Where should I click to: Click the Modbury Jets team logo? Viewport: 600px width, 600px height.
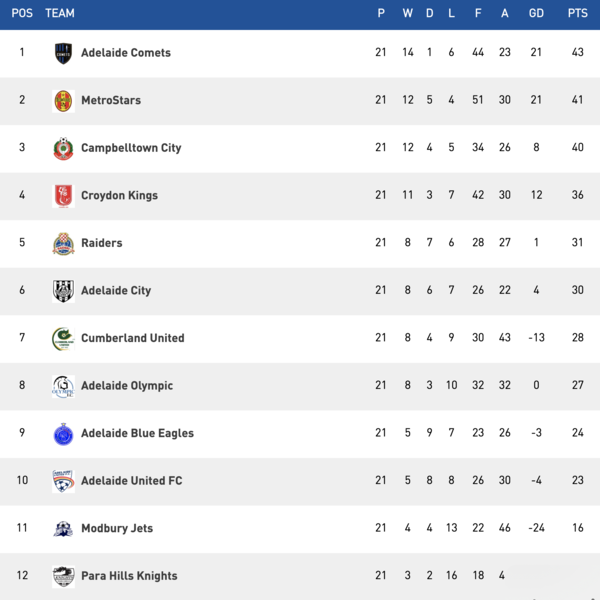63,528
